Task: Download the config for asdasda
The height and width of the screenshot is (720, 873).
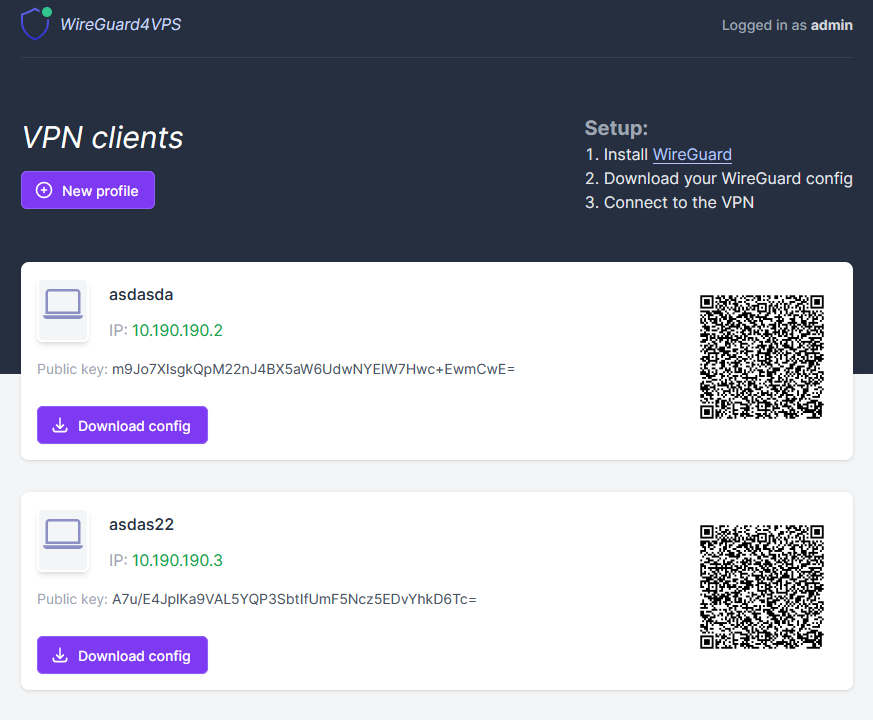Action: (x=122, y=425)
